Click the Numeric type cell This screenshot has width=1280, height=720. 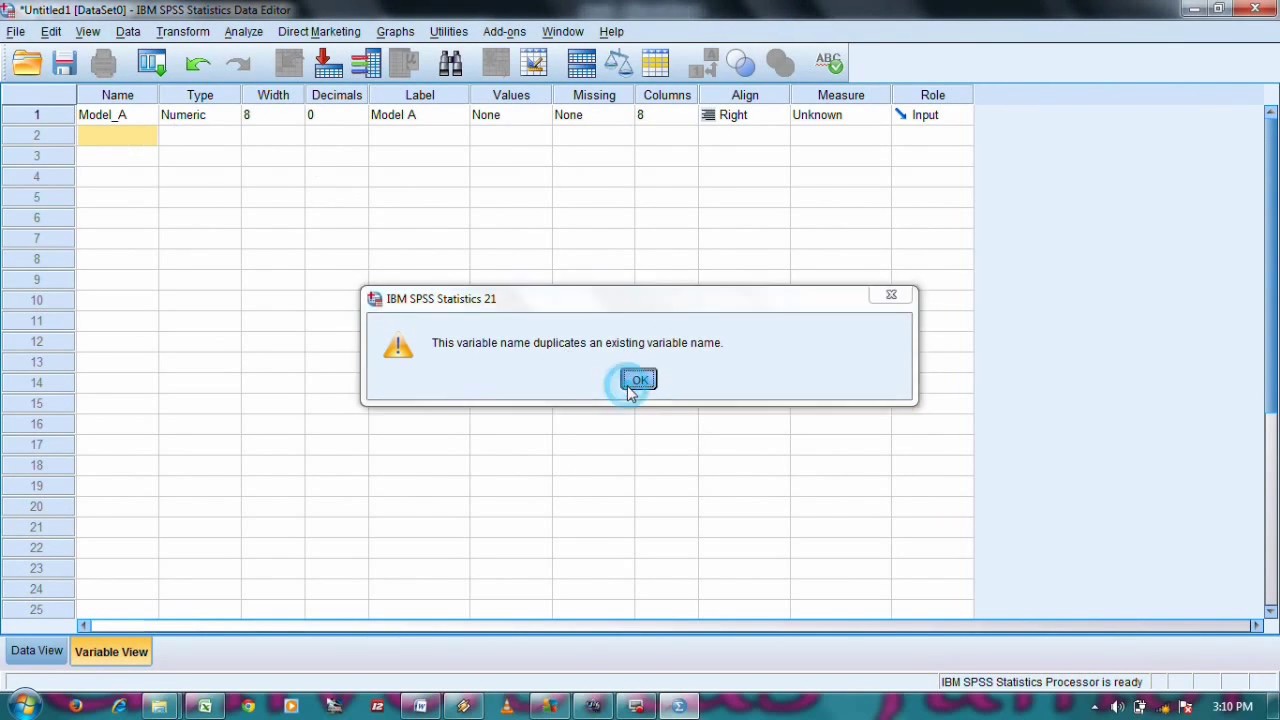click(x=200, y=115)
